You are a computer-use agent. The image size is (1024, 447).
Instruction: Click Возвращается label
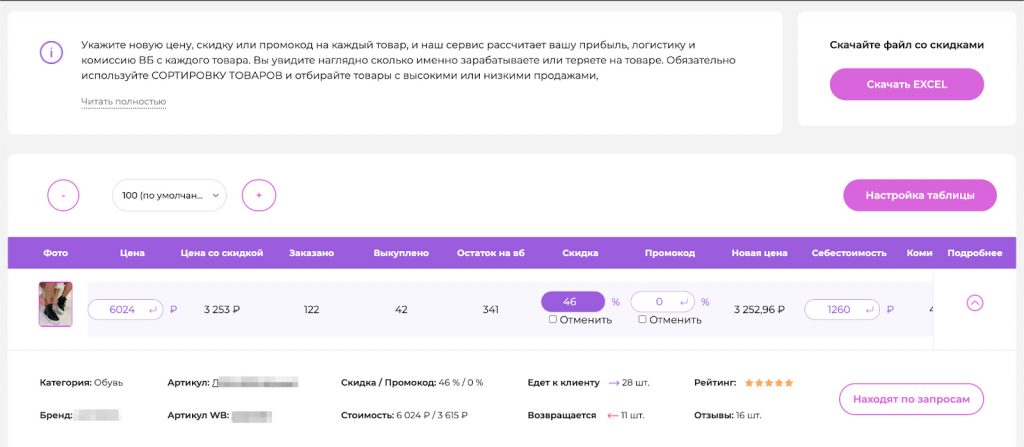(x=562, y=416)
